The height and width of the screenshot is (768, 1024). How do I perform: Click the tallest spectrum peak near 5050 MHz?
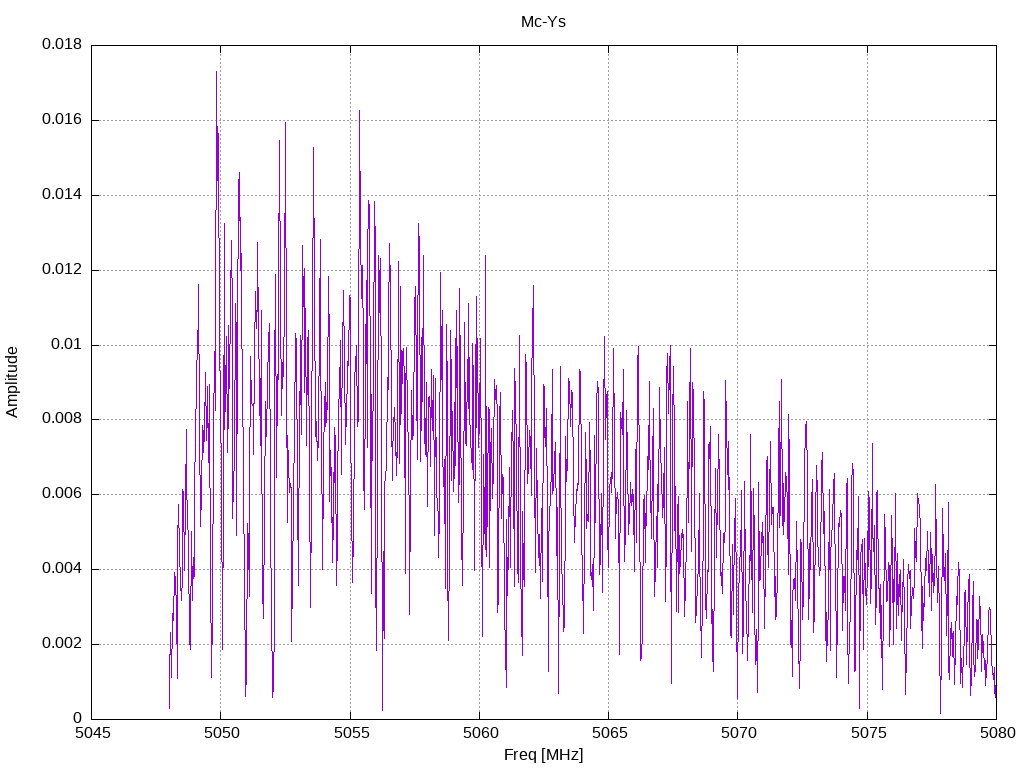(216, 73)
